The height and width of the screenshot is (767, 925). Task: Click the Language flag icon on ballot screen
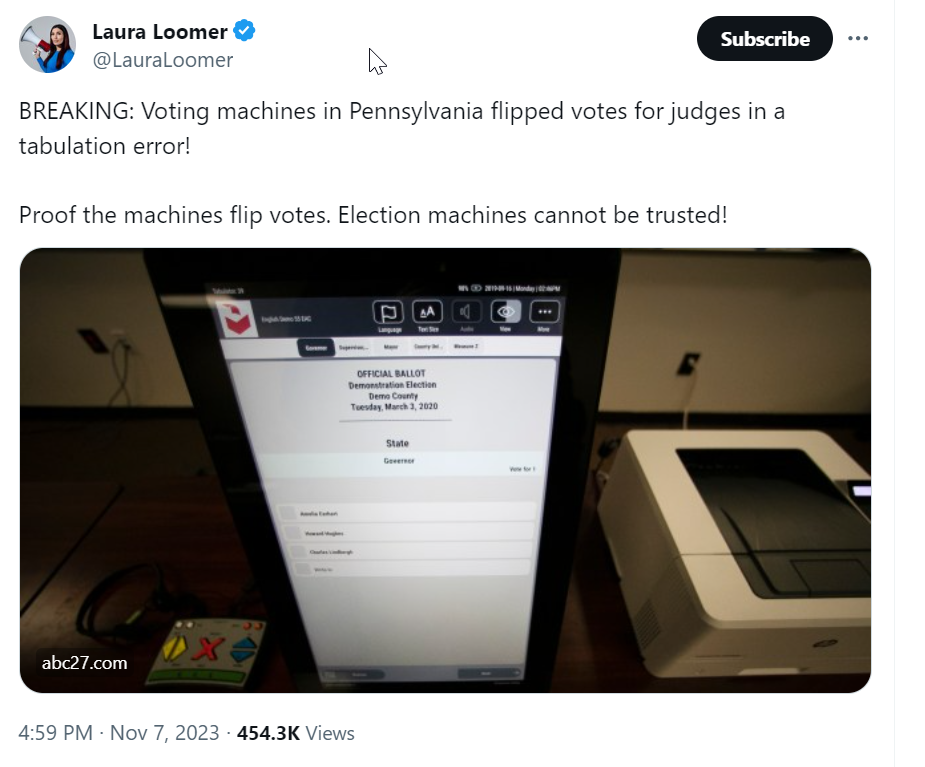click(x=388, y=313)
